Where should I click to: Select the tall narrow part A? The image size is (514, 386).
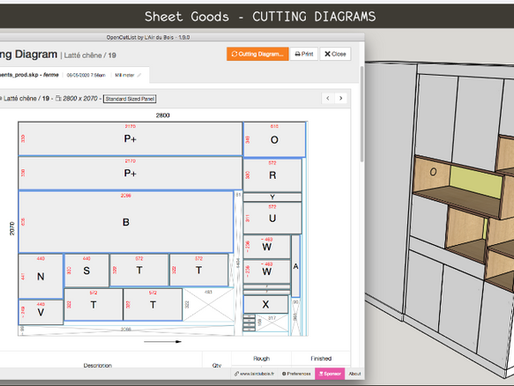(x=296, y=266)
